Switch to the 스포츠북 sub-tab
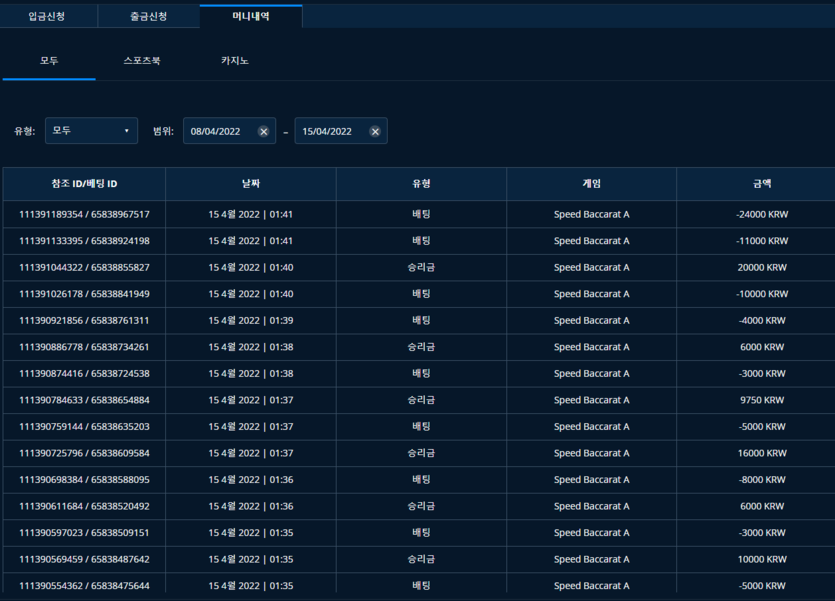835x601 pixels. click(142, 61)
